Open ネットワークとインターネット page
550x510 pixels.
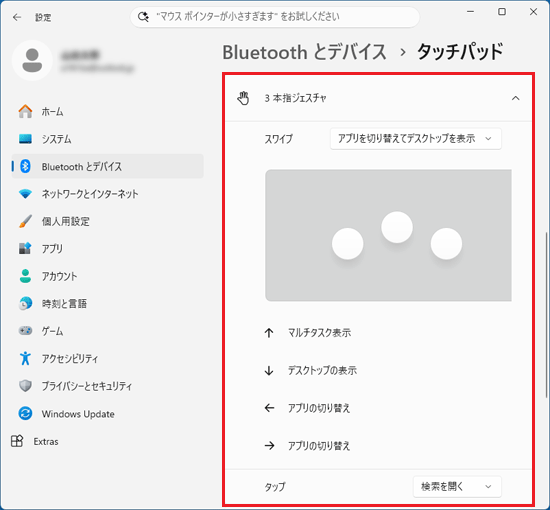click(x=107, y=194)
